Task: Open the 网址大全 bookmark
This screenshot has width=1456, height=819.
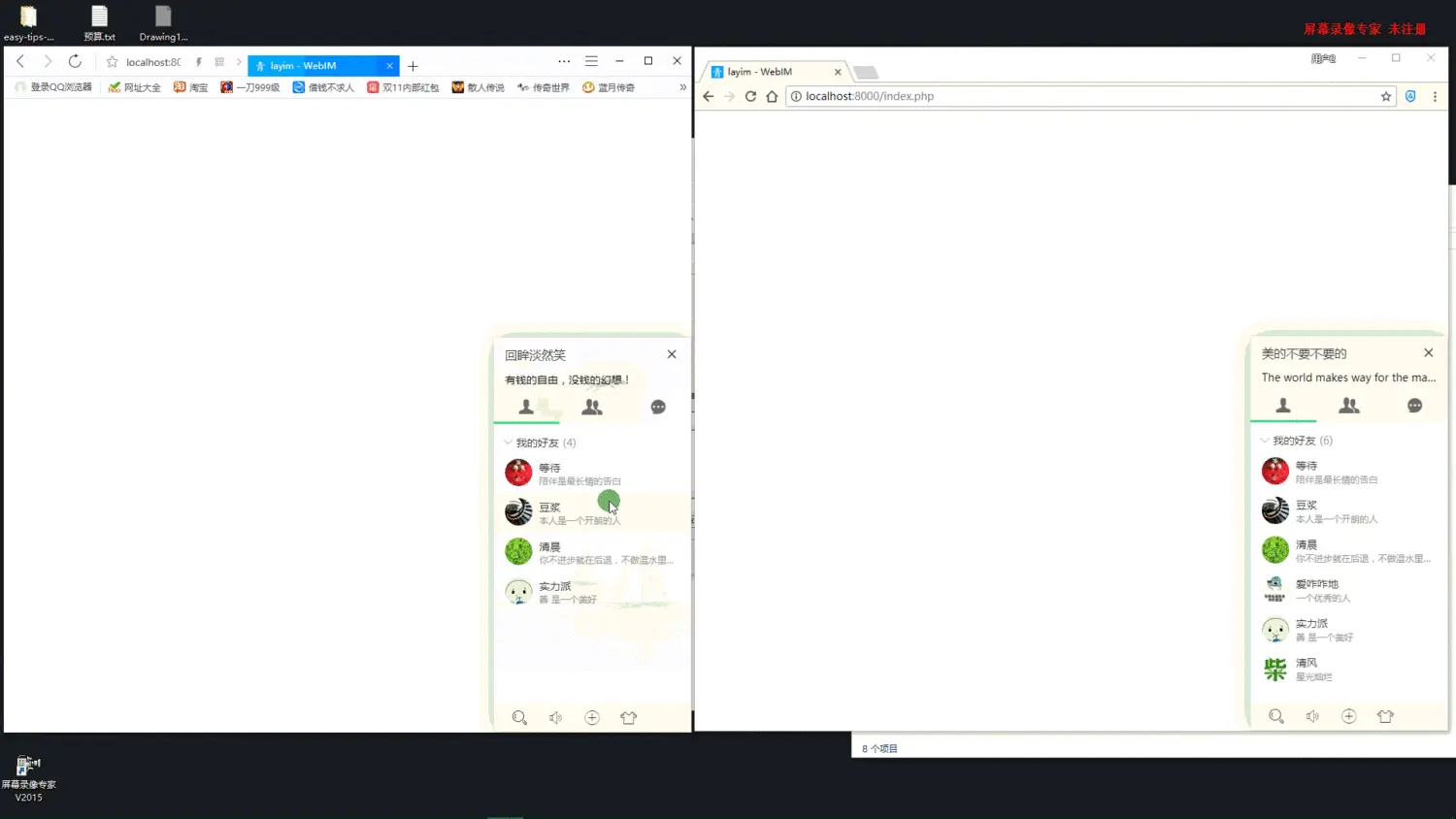Action: tap(135, 87)
